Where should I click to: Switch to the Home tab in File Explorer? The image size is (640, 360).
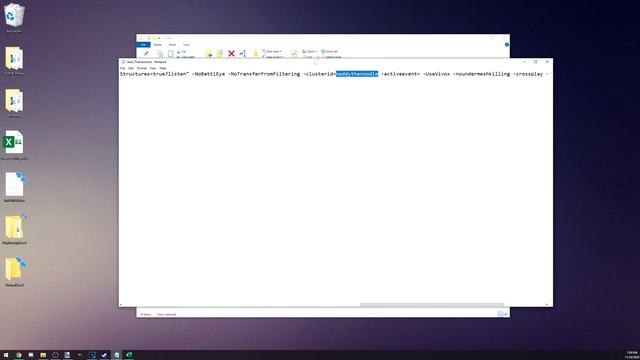158,44
